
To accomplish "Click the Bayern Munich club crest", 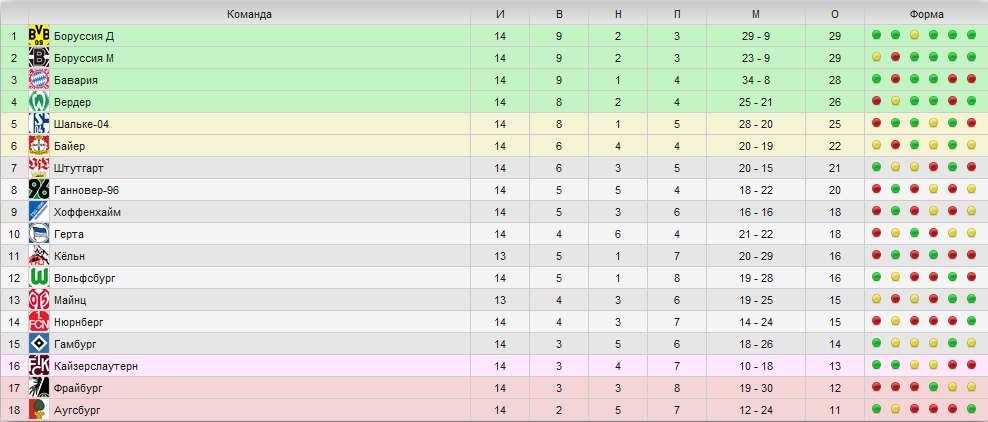I will pyautogui.click(x=39, y=80).
